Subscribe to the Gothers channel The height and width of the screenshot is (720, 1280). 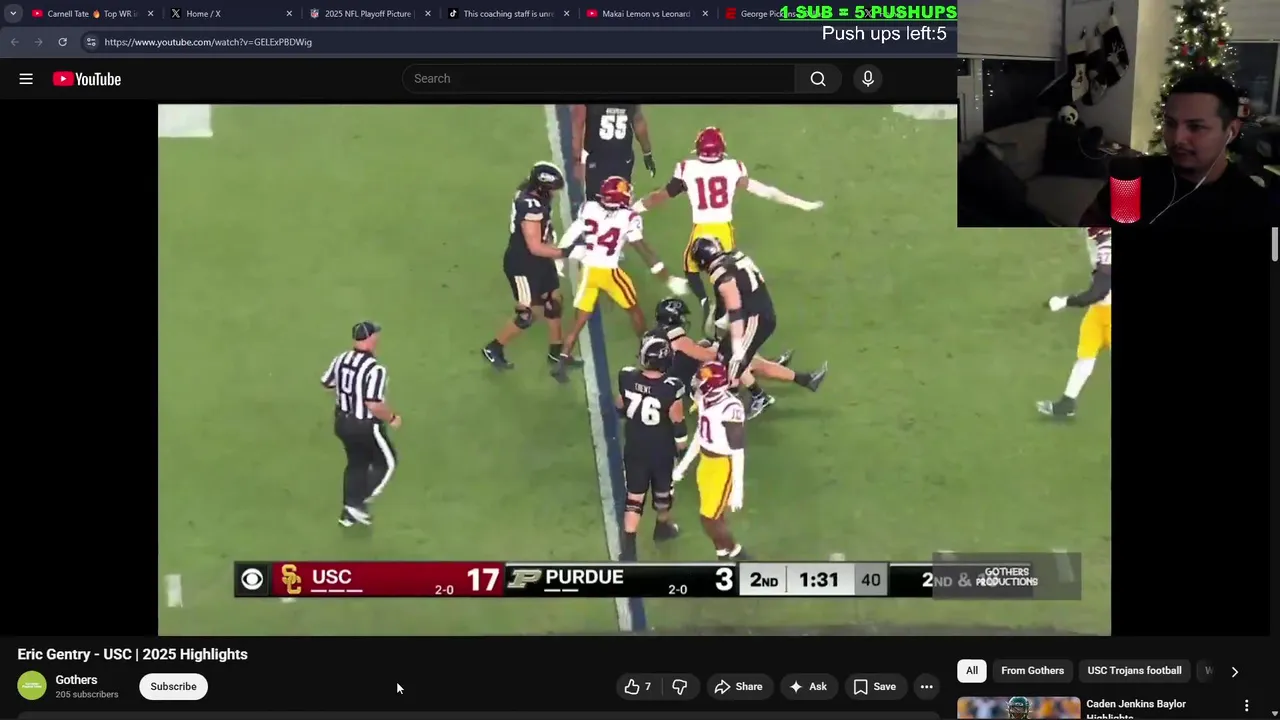pyautogui.click(x=173, y=687)
